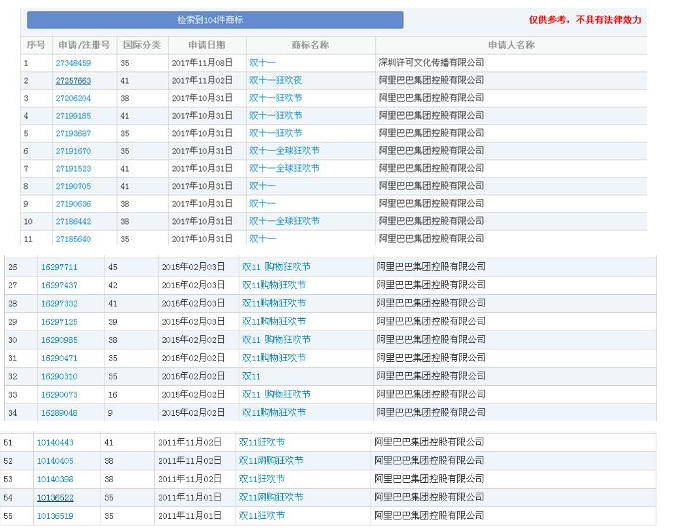The width and height of the screenshot is (677, 531).
Task: Click the 申请人名称 column header
Action: tap(512, 45)
